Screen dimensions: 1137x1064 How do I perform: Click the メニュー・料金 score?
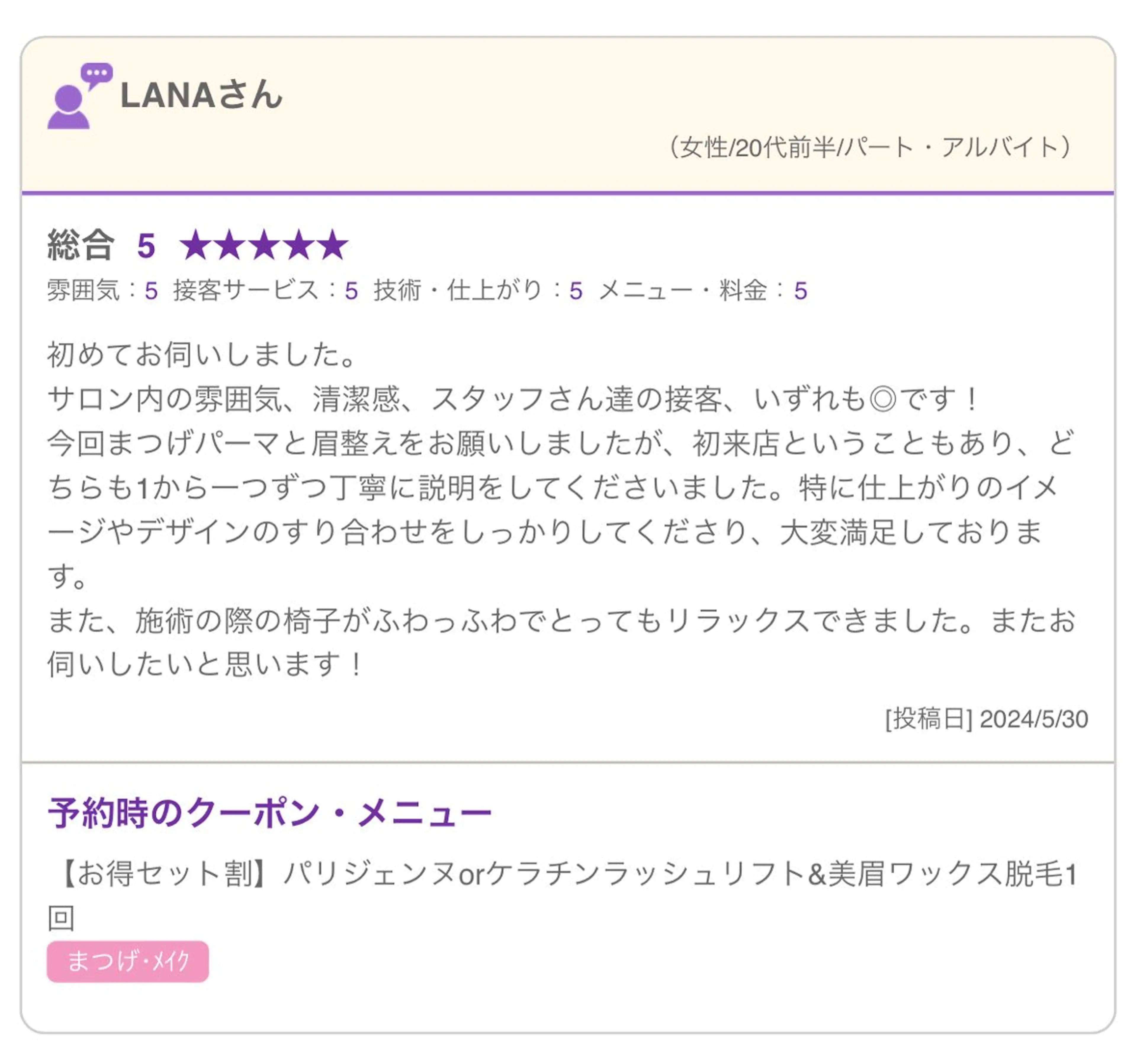pyautogui.click(x=800, y=291)
